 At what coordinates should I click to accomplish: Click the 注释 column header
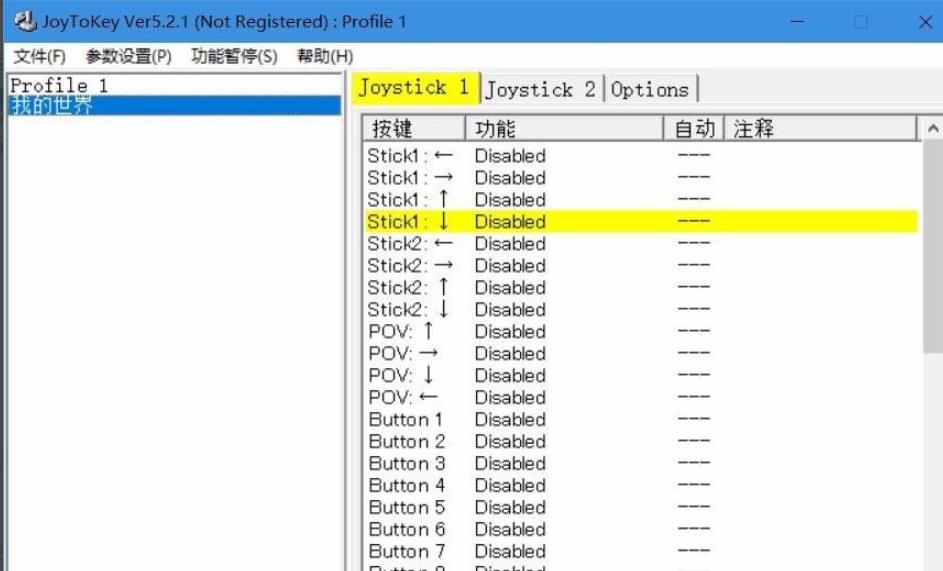(x=818, y=129)
